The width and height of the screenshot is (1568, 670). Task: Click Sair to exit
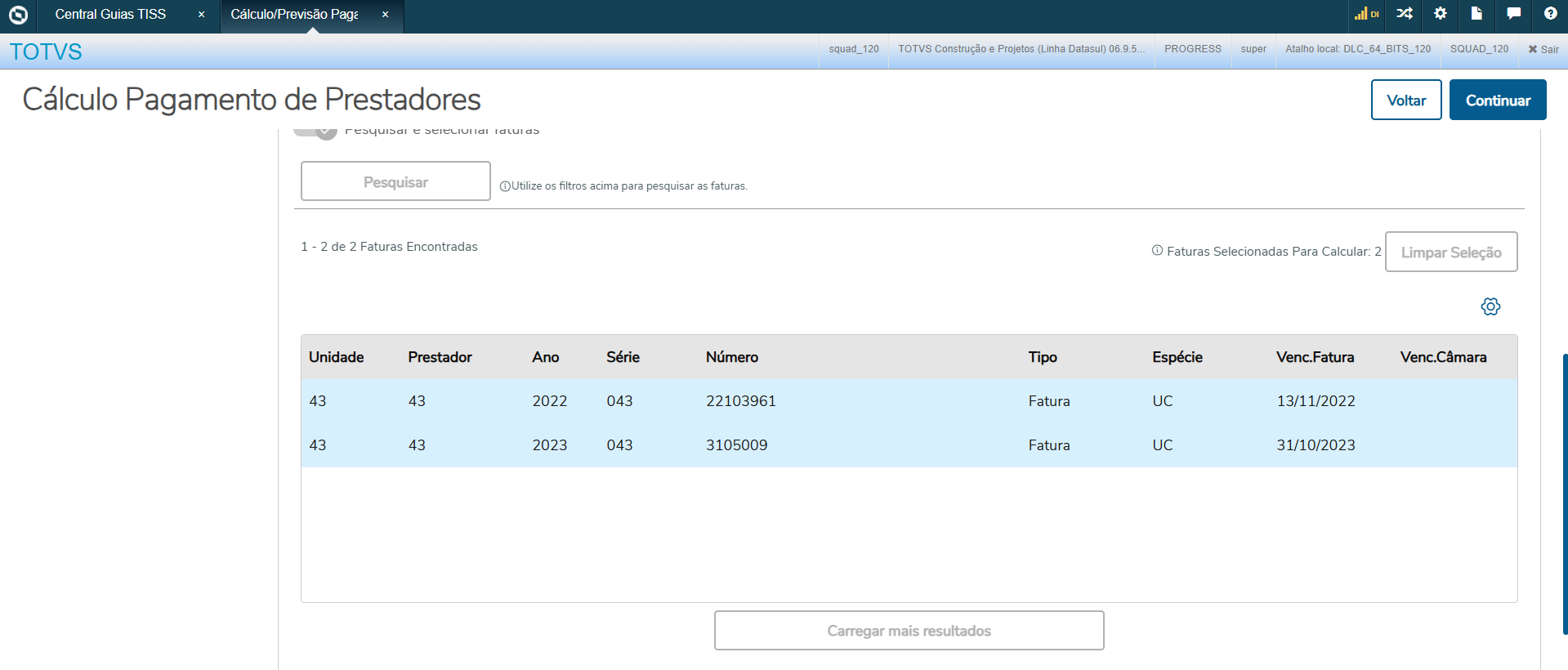point(1543,49)
